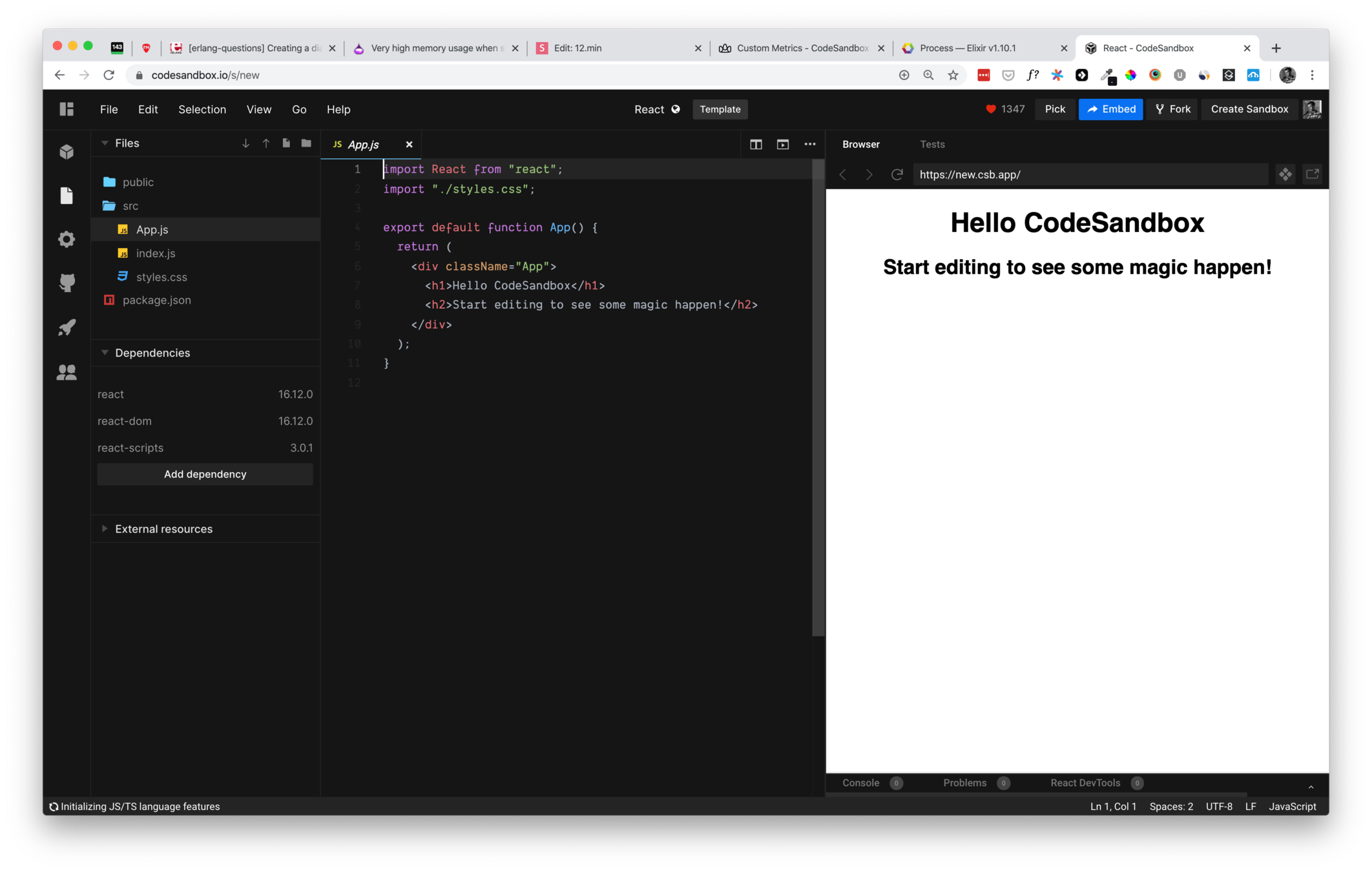Open Configuration Files gear in sidebar
Viewport: 1372px width, 872px height.
pyautogui.click(x=67, y=239)
